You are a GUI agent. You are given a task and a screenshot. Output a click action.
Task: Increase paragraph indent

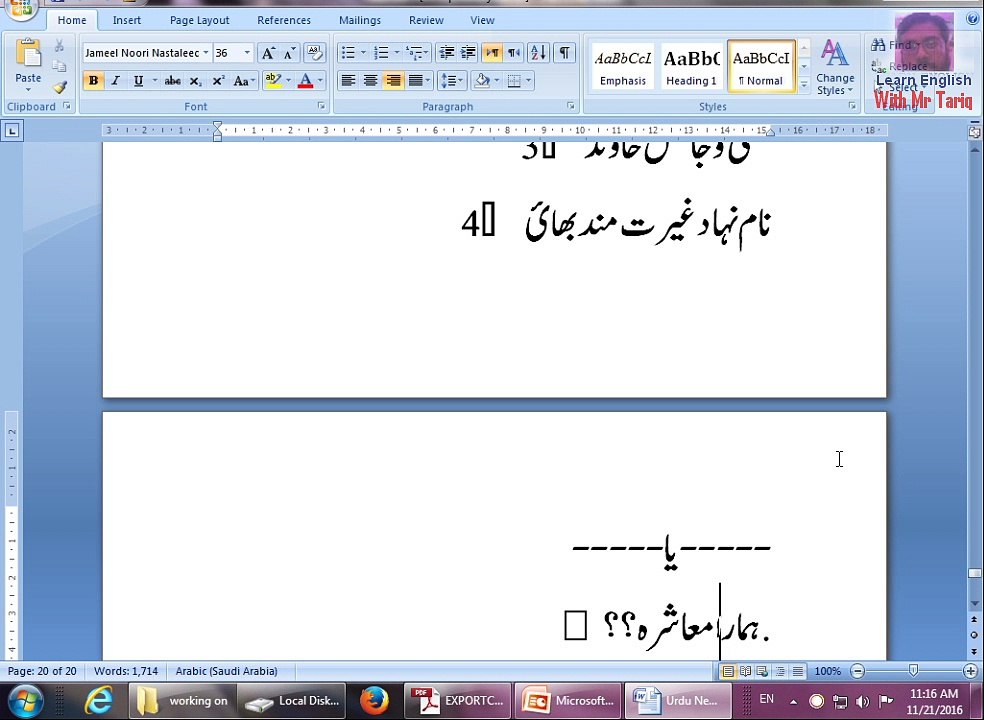coord(468,53)
